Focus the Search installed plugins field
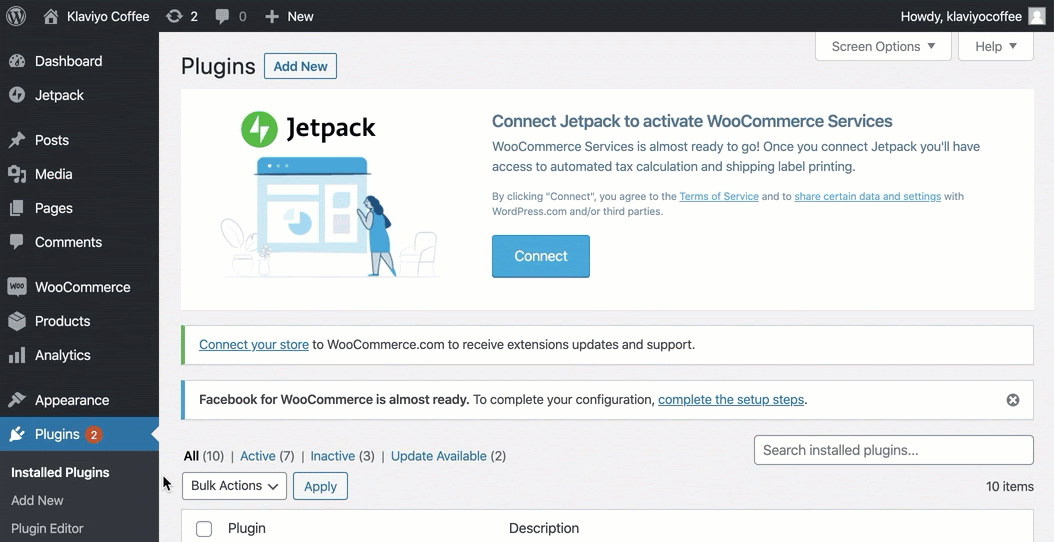1054x542 pixels. tap(893, 450)
